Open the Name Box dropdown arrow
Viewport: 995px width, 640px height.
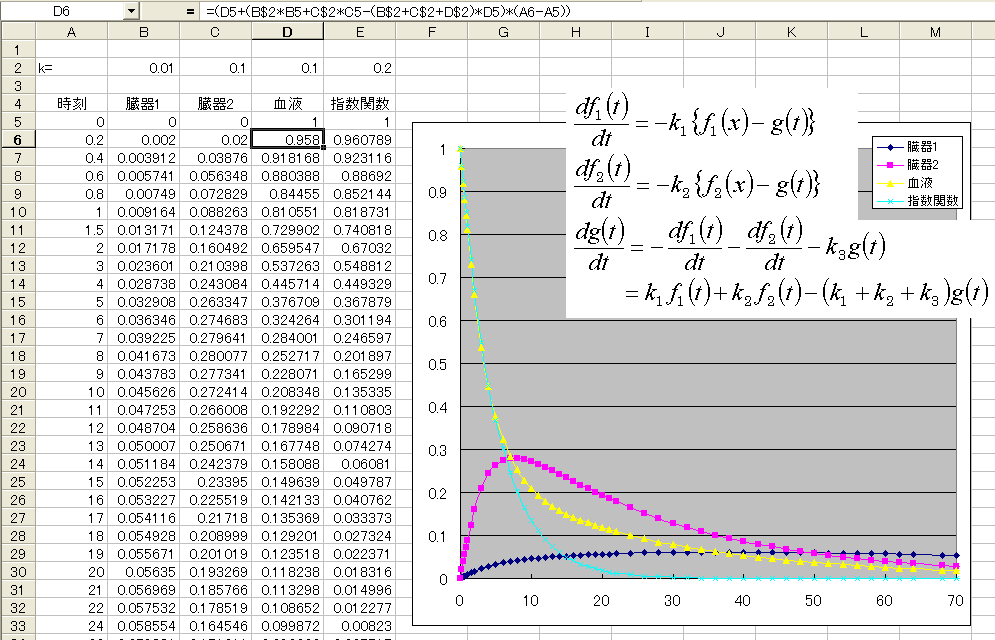click(x=131, y=11)
